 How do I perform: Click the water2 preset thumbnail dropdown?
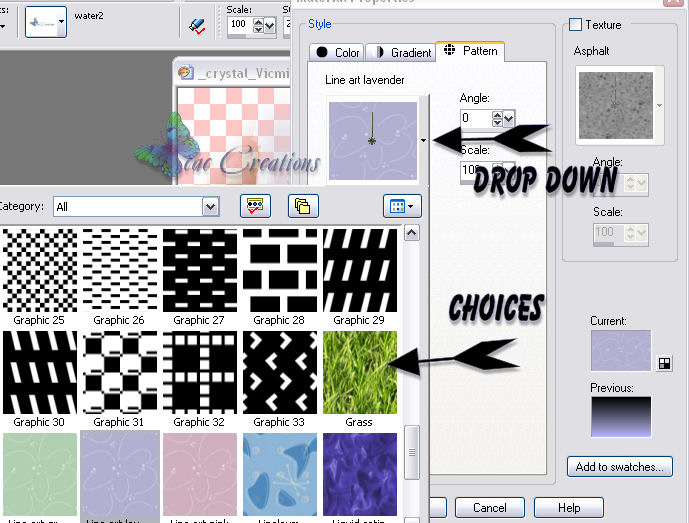(46, 22)
